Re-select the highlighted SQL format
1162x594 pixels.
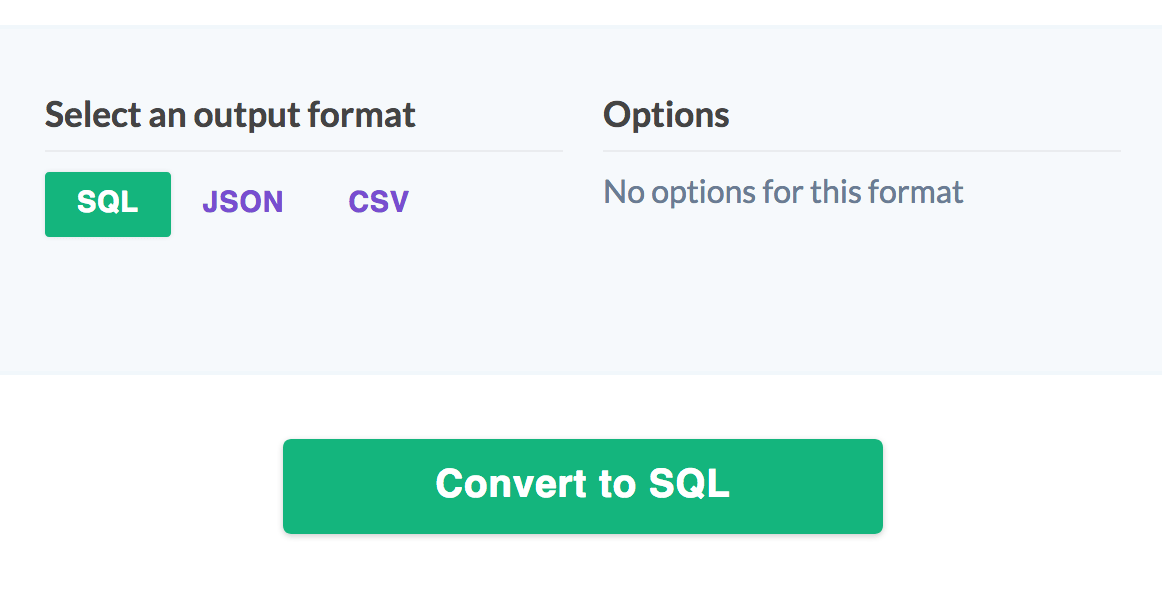point(107,203)
